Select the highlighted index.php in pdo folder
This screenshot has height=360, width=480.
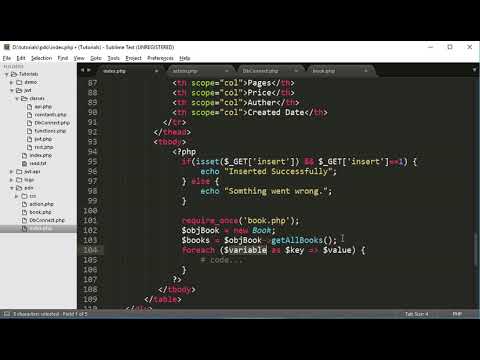tap(38, 229)
